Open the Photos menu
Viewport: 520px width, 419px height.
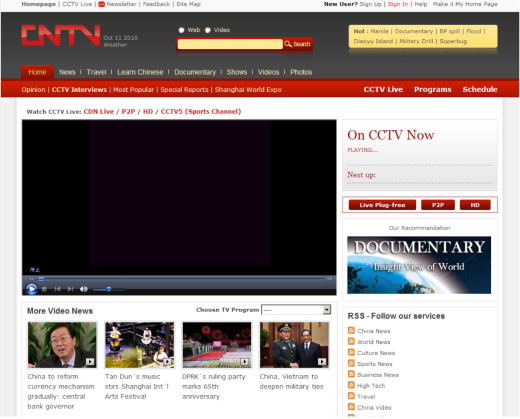click(x=301, y=72)
